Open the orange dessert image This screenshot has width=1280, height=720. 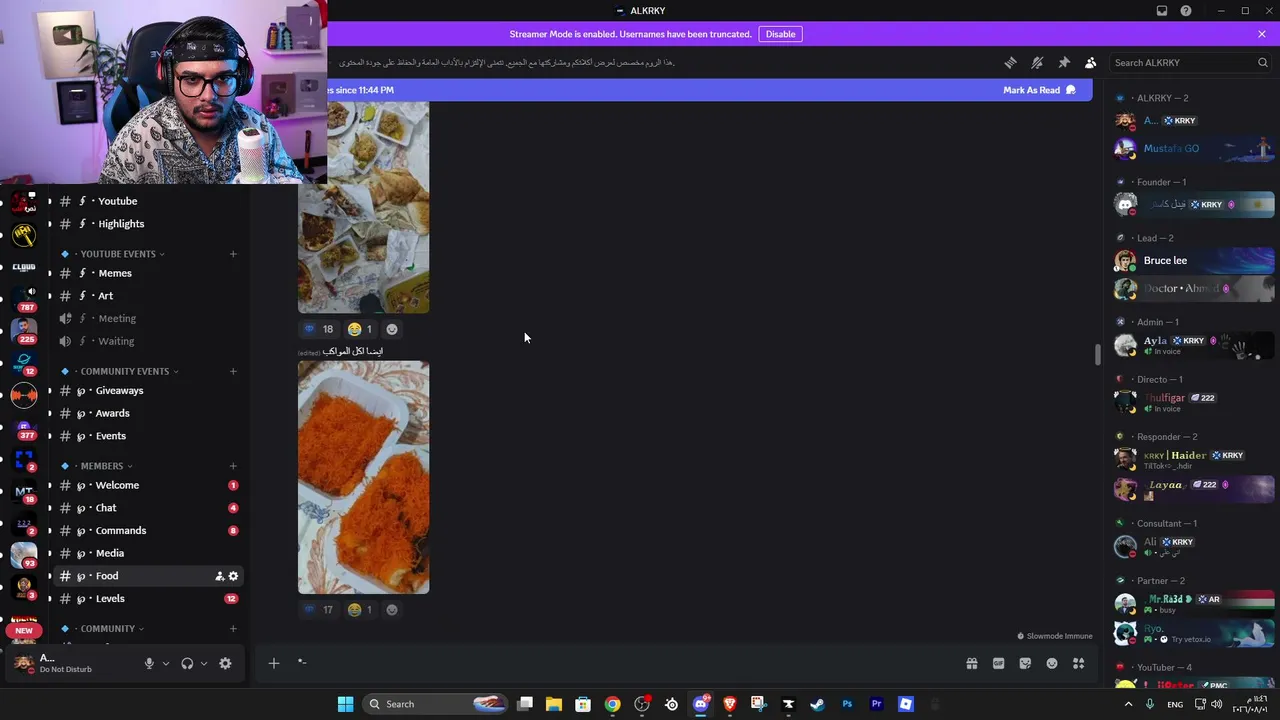coord(364,478)
